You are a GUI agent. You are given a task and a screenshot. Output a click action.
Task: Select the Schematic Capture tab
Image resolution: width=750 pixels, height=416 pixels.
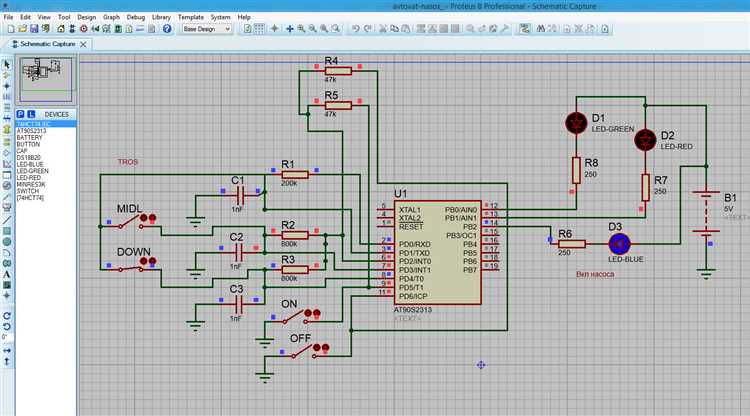click(48, 44)
